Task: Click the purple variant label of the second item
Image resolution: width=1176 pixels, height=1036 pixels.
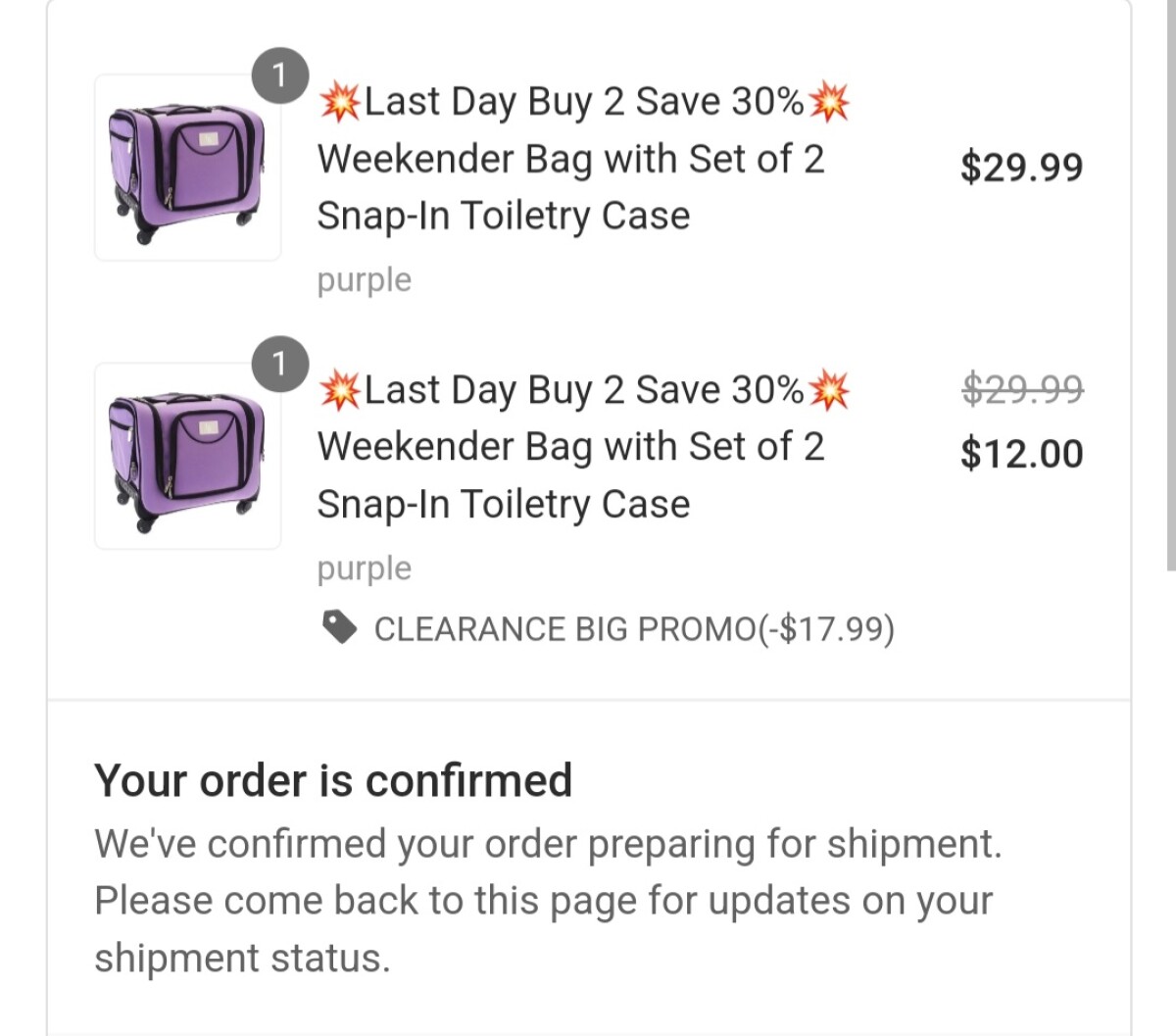Action: [x=364, y=568]
